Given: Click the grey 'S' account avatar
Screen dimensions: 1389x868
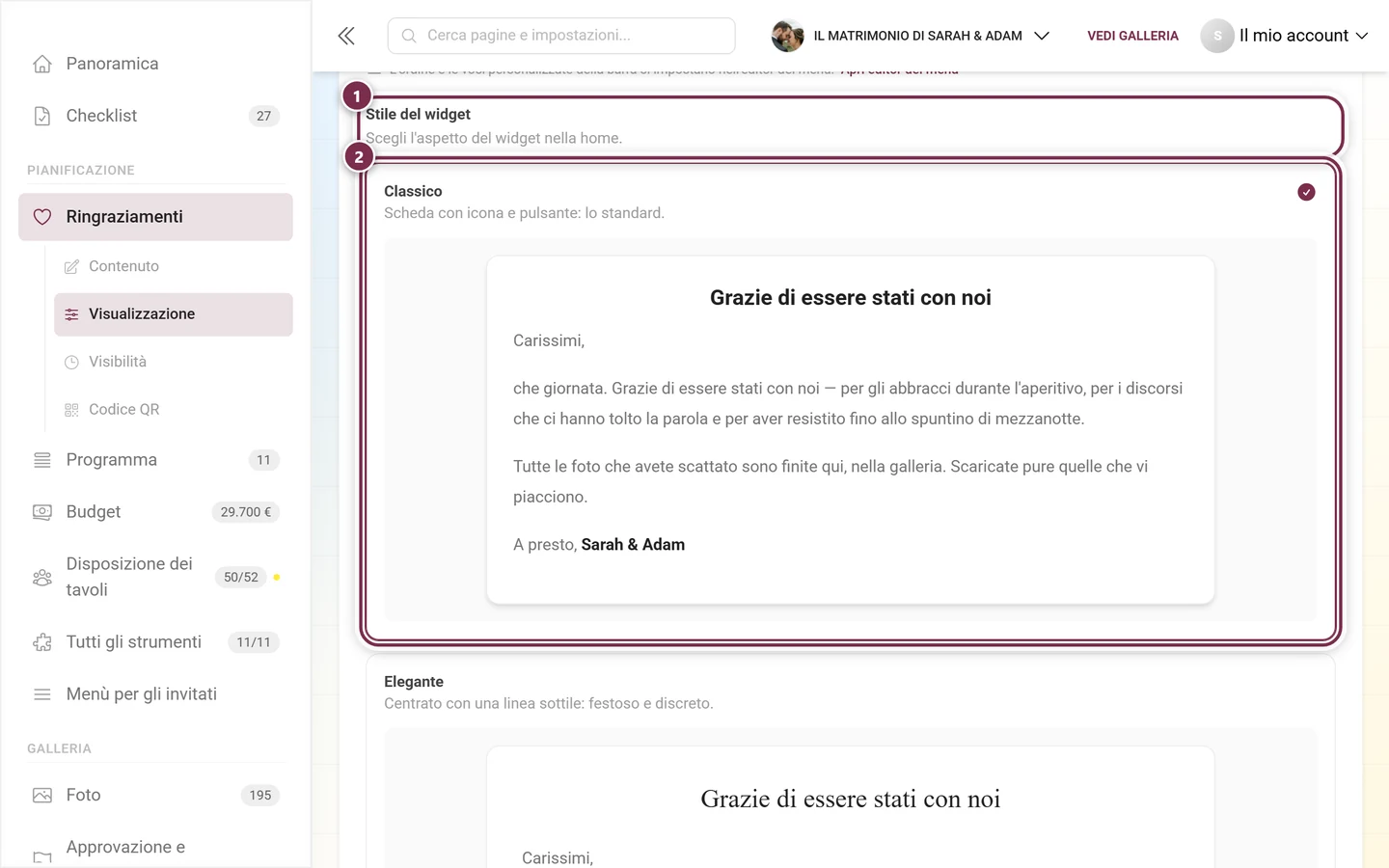Looking at the screenshot, I should pos(1217,36).
